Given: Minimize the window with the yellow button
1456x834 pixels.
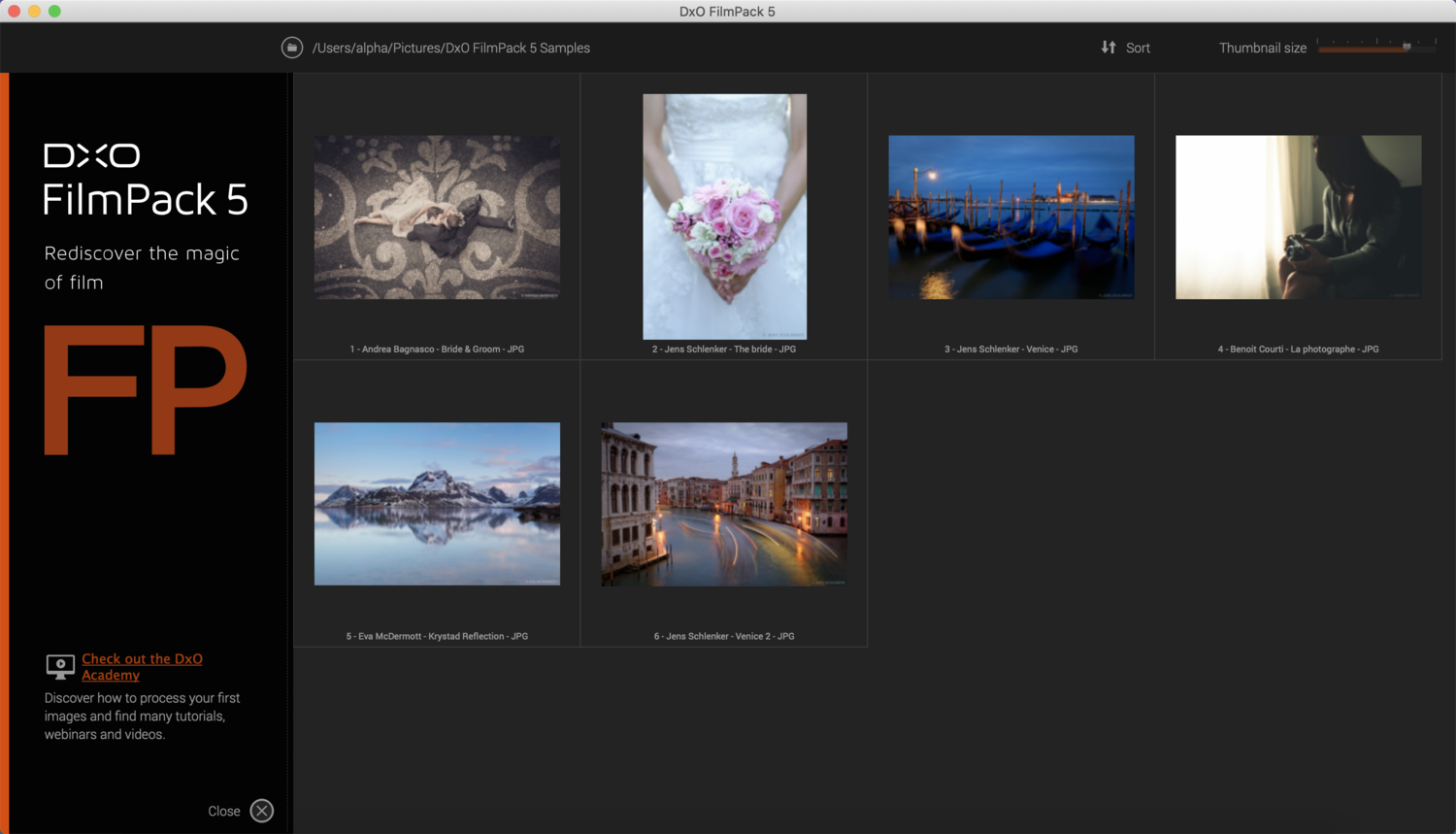Looking at the screenshot, I should (x=34, y=11).
